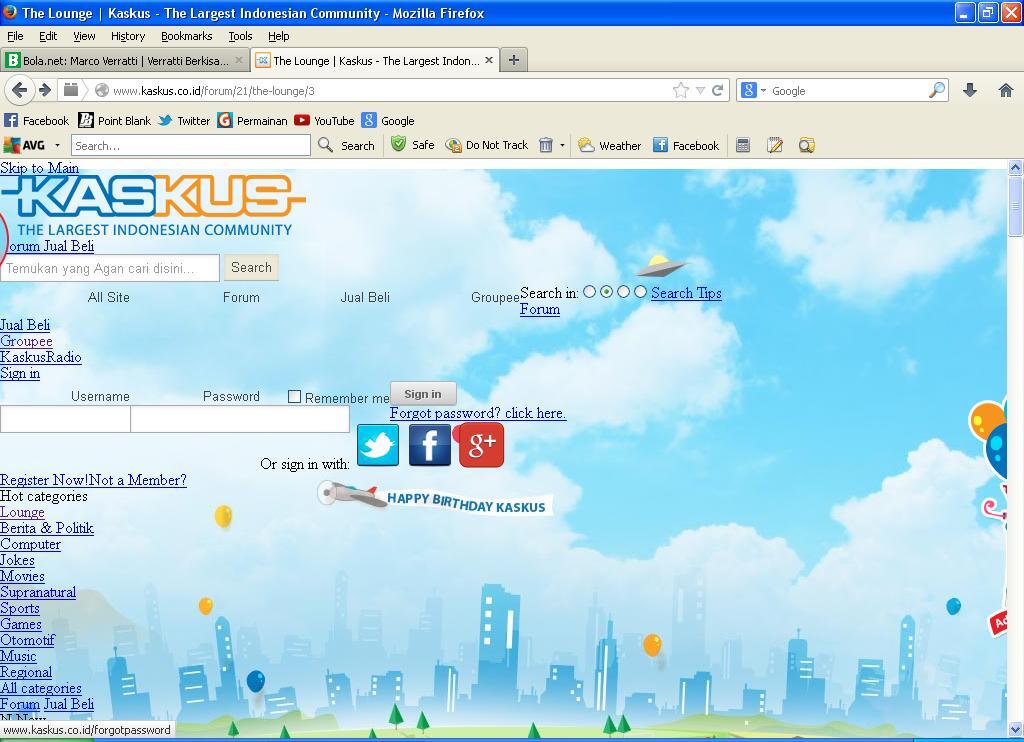The width and height of the screenshot is (1024, 742).
Task: Go to the Home page icon
Action: tap(1006, 90)
